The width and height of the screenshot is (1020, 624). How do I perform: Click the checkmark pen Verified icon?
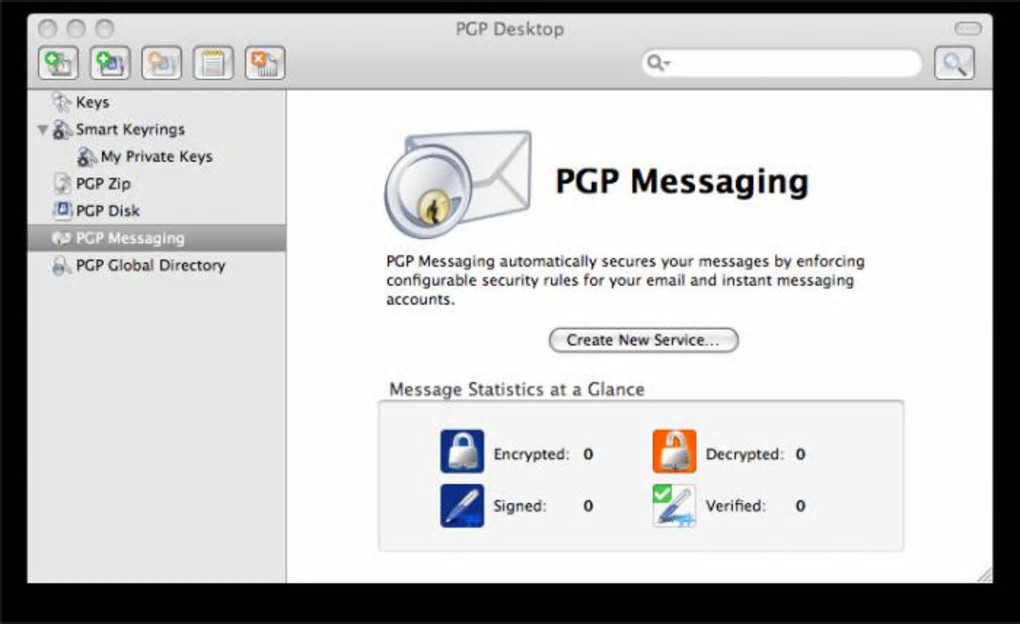click(x=674, y=506)
